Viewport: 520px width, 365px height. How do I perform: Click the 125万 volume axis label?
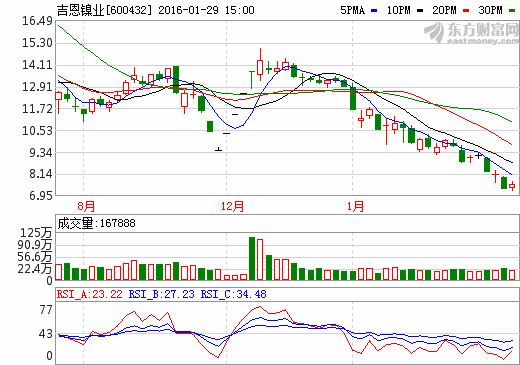(36, 233)
